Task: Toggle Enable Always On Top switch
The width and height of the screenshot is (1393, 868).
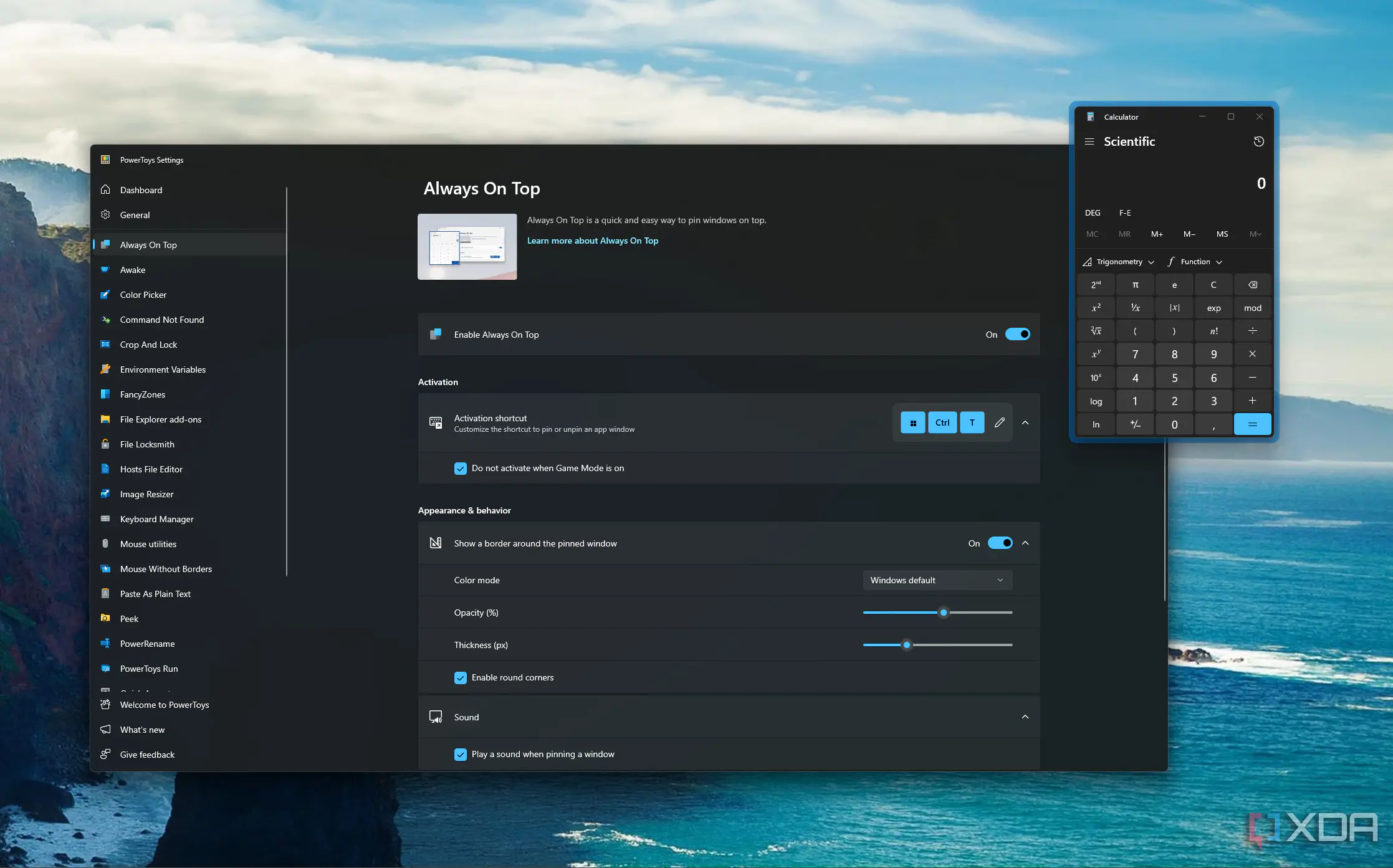Action: pyautogui.click(x=1017, y=335)
